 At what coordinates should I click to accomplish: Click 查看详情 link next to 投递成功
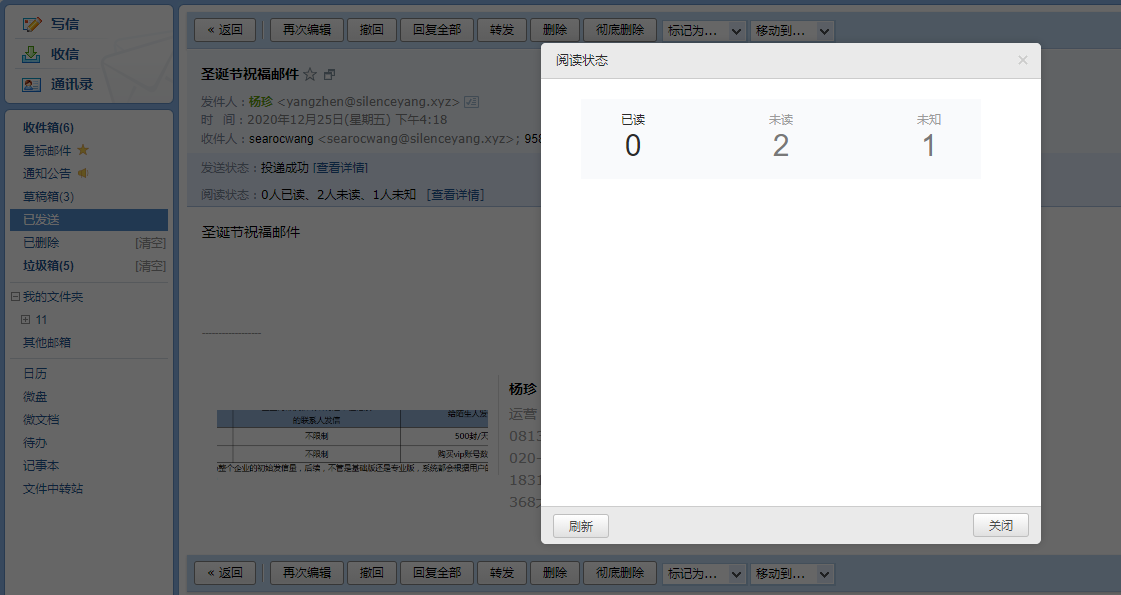click(340, 167)
